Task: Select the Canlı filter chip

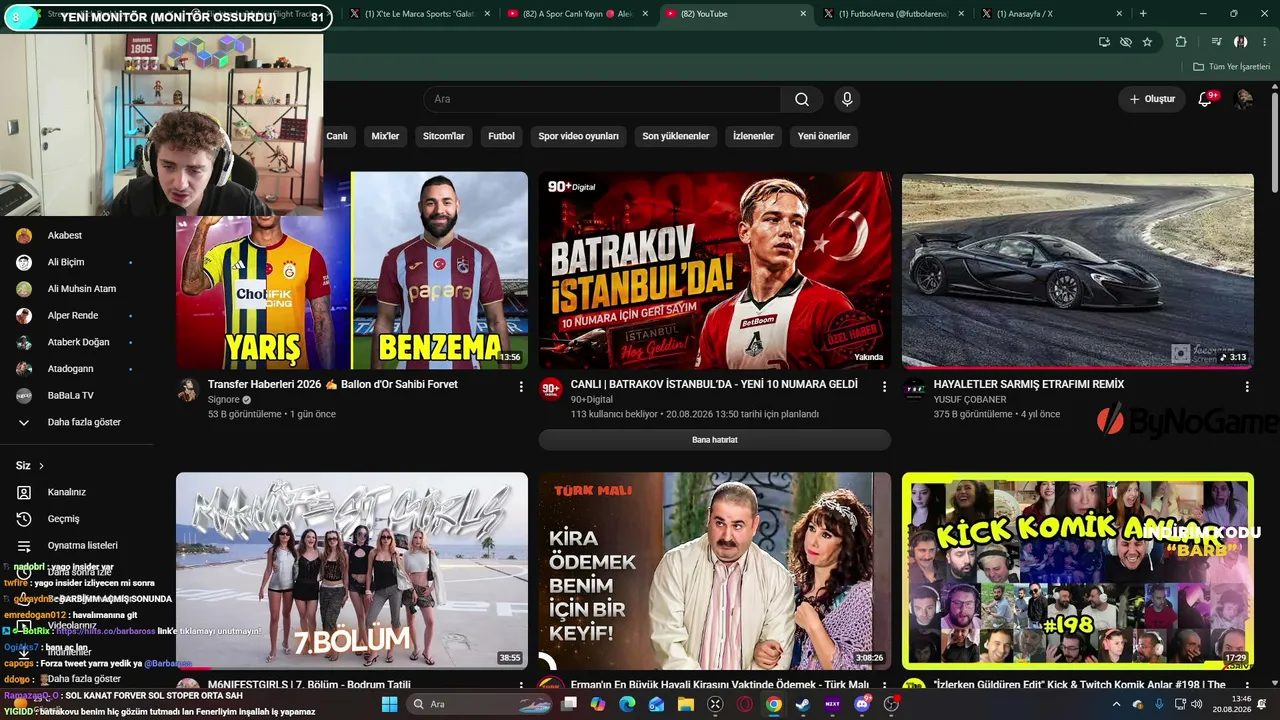Action: click(x=337, y=136)
